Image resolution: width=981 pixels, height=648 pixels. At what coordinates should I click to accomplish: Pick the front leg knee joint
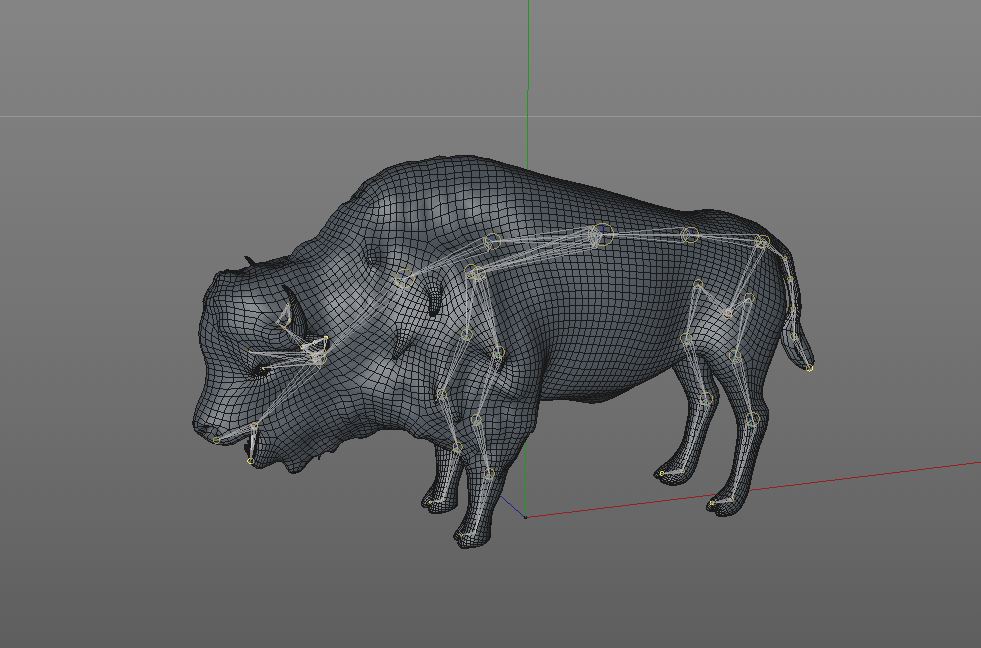click(x=477, y=420)
